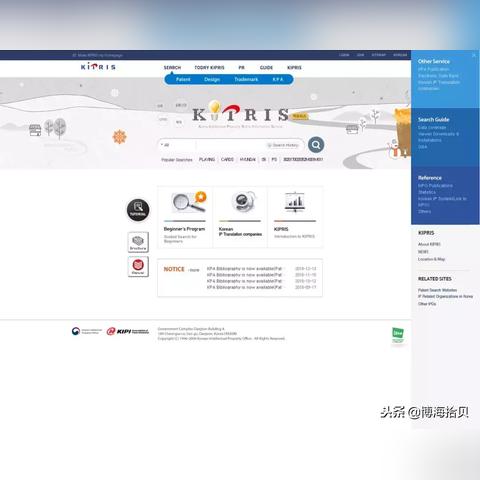Open Data coverage under Search Guide
The height and width of the screenshot is (480, 480).
point(432,127)
